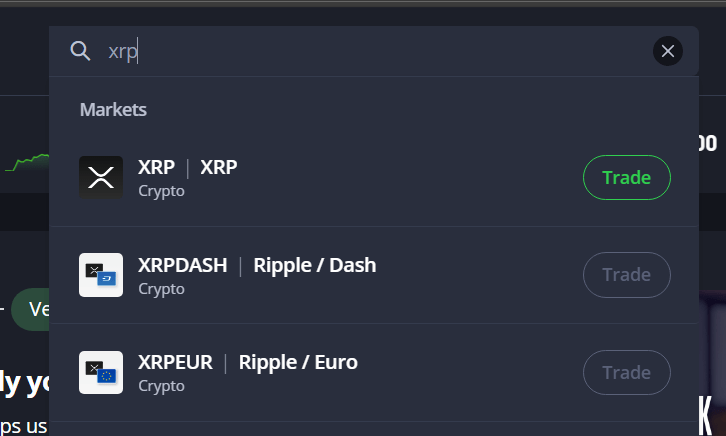
Task: Click the XRPDASH pair icon
Action: pos(101,275)
